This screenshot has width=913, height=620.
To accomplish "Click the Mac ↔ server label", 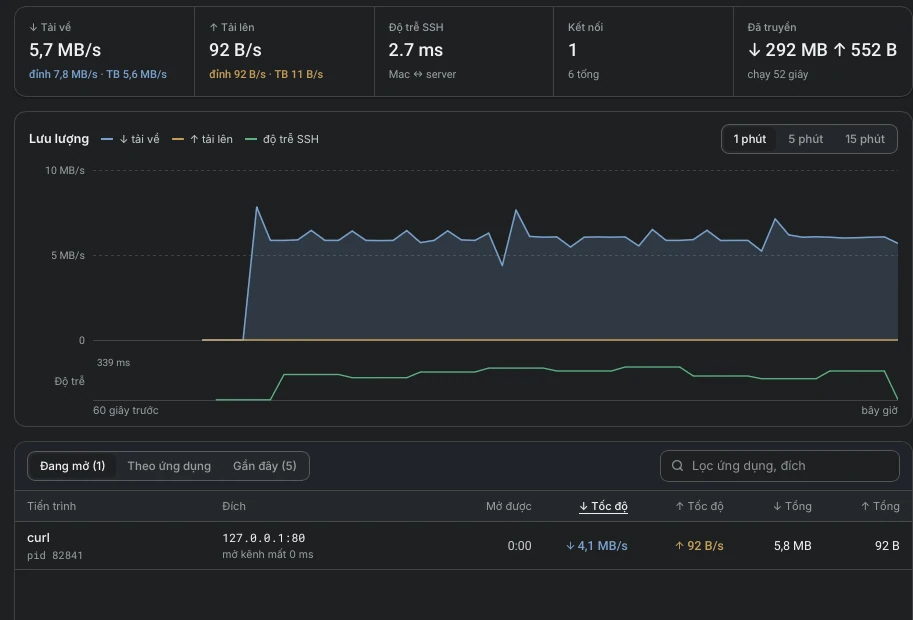I will pyautogui.click(x=422, y=75).
